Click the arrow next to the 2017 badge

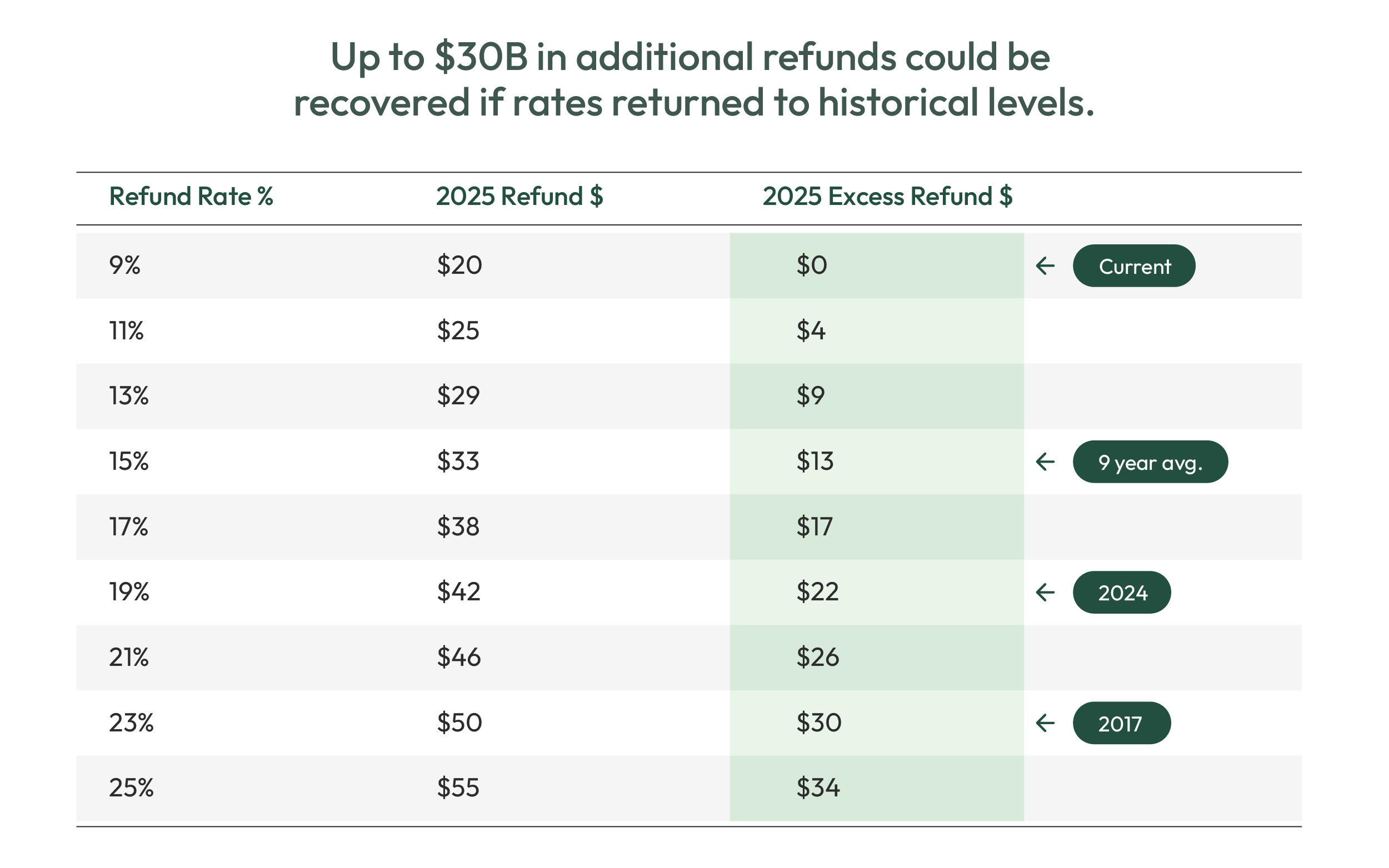point(1045,723)
